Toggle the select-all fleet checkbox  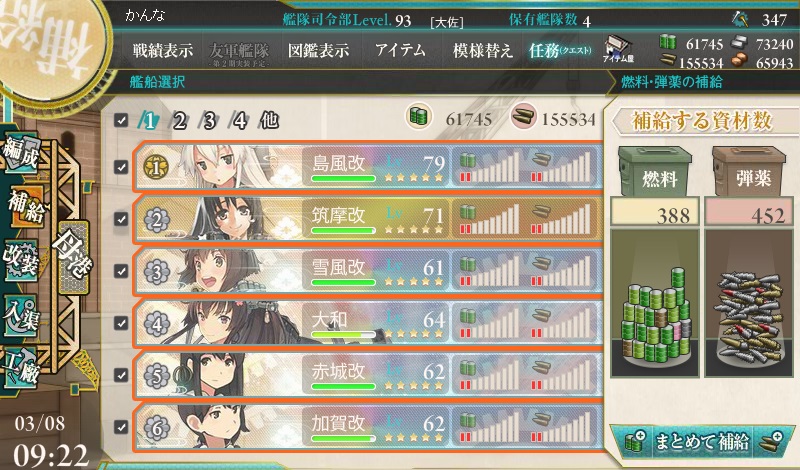pyautogui.click(x=121, y=120)
